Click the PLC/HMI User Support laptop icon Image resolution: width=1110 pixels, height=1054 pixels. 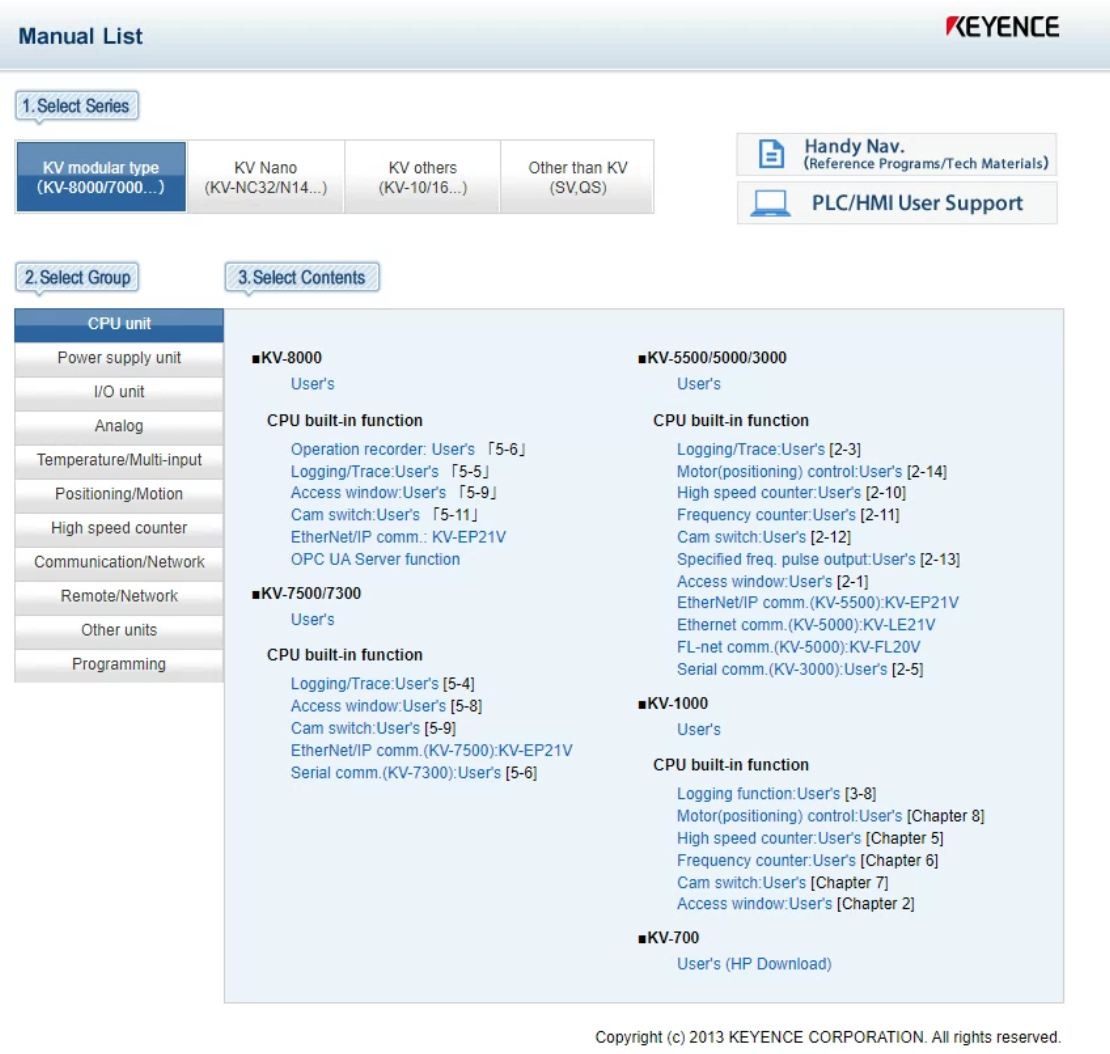point(770,204)
